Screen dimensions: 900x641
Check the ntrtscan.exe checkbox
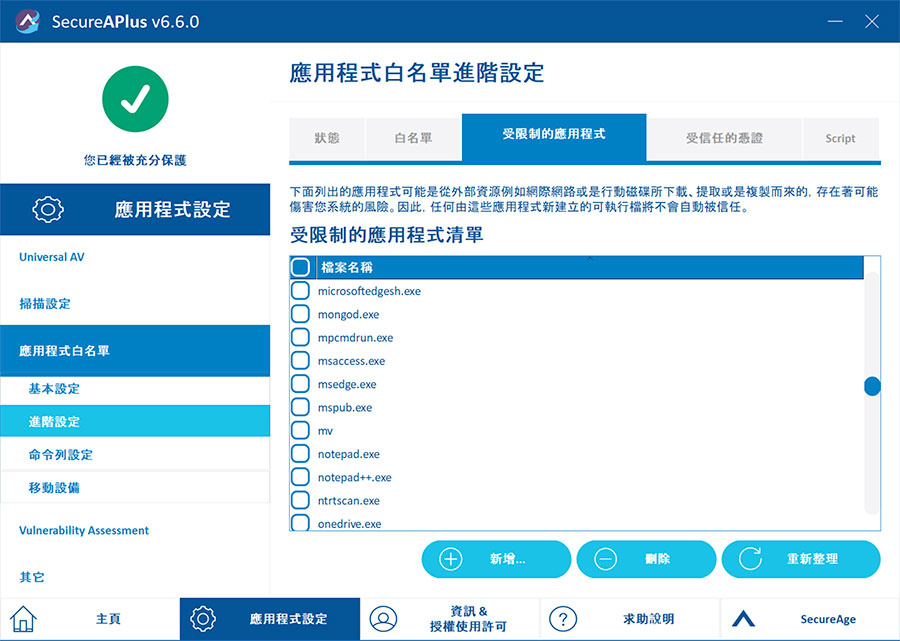click(x=300, y=500)
